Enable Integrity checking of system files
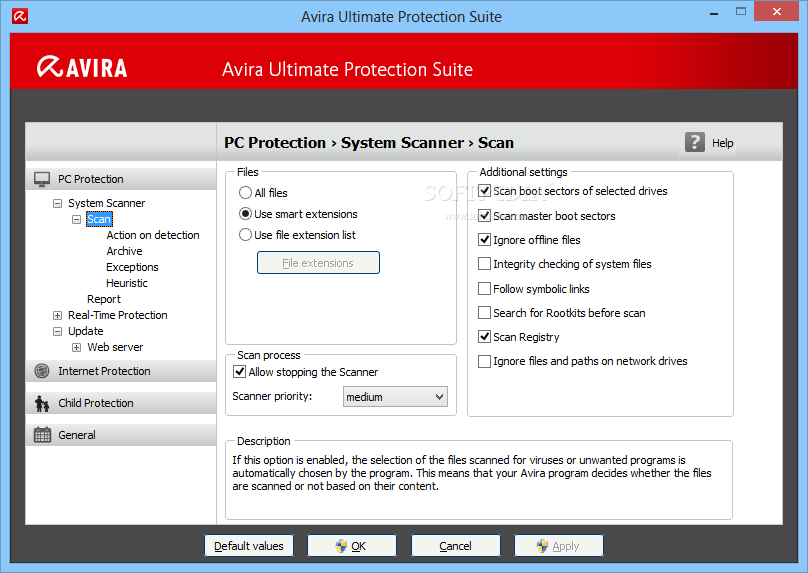Image resolution: width=808 pixels, height=573 pixels. pos(484,264)
